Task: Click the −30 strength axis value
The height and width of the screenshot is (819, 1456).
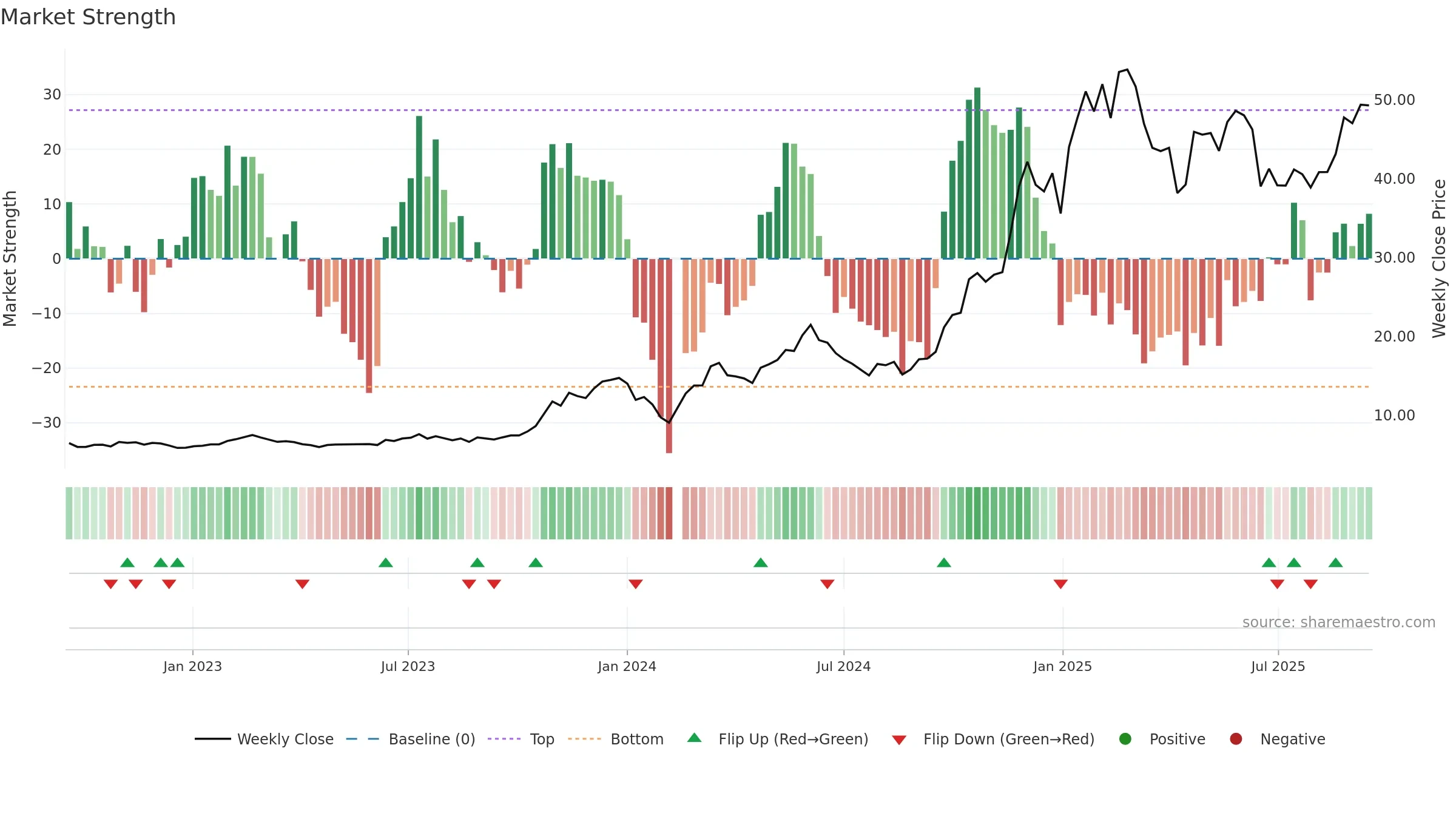Action: 47,423
